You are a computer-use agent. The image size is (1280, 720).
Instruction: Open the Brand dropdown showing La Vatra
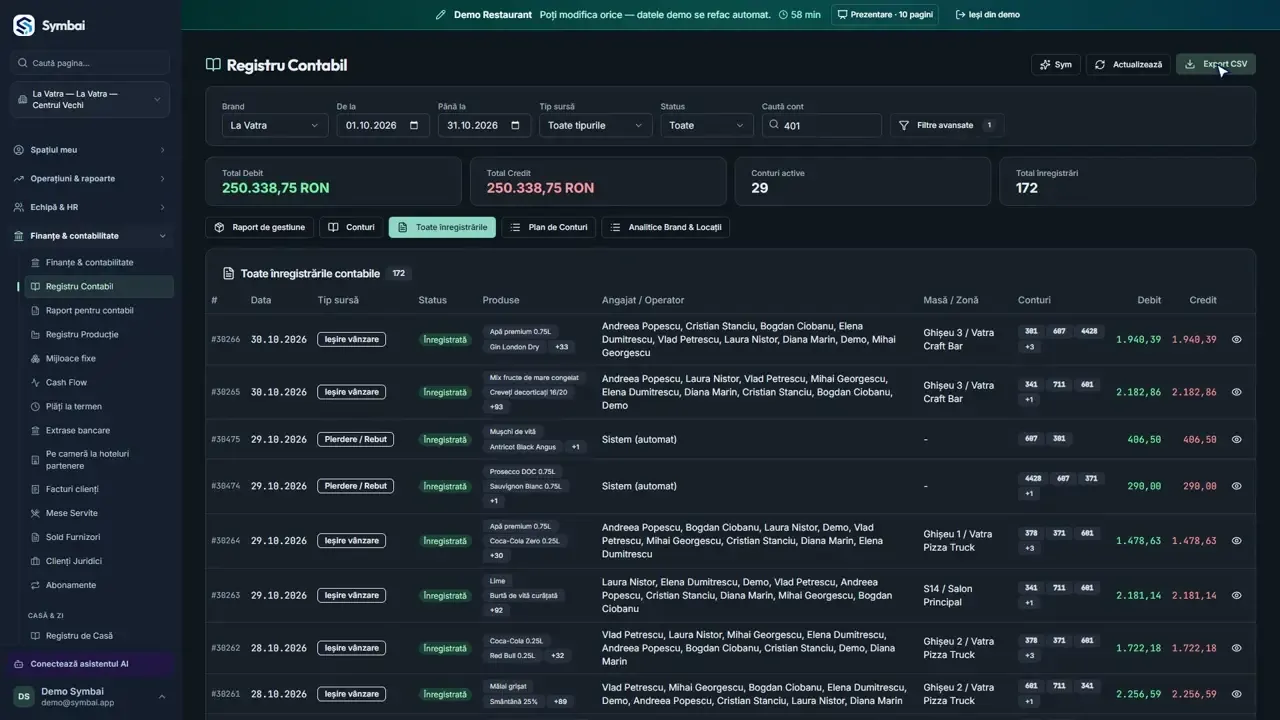tap(275, 125)
